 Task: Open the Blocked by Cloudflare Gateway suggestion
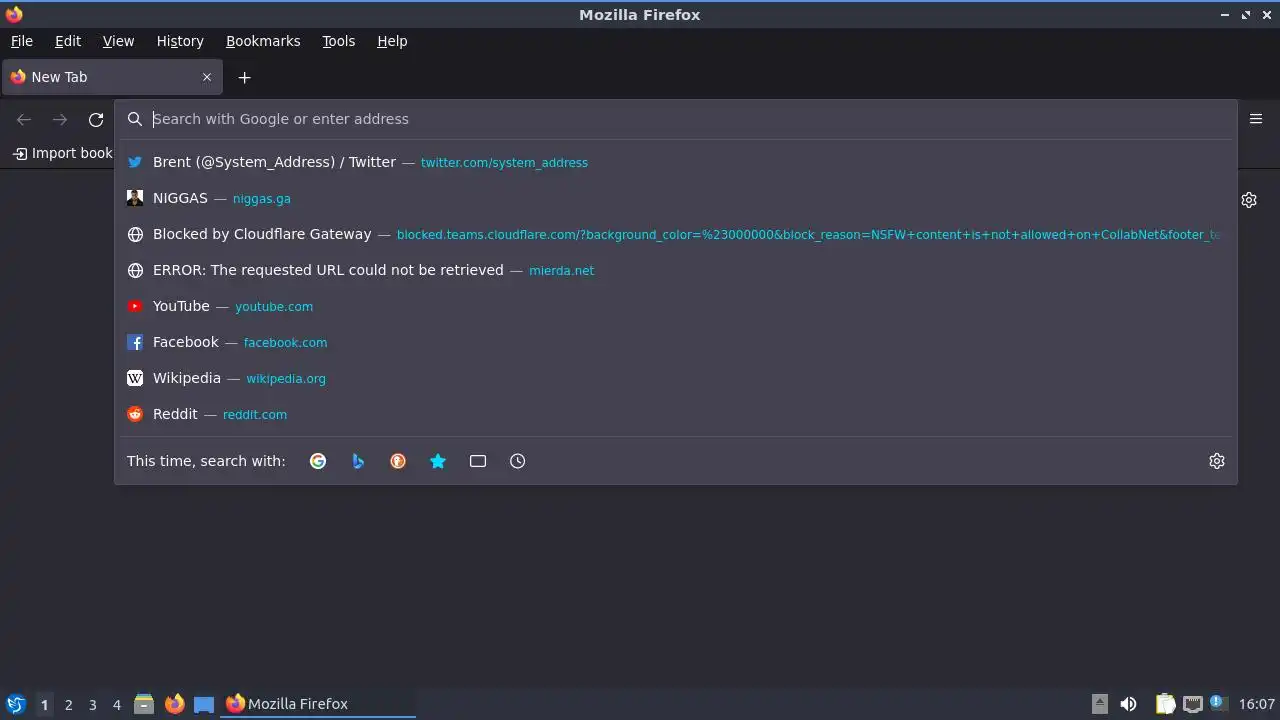(x=676, y=234)
